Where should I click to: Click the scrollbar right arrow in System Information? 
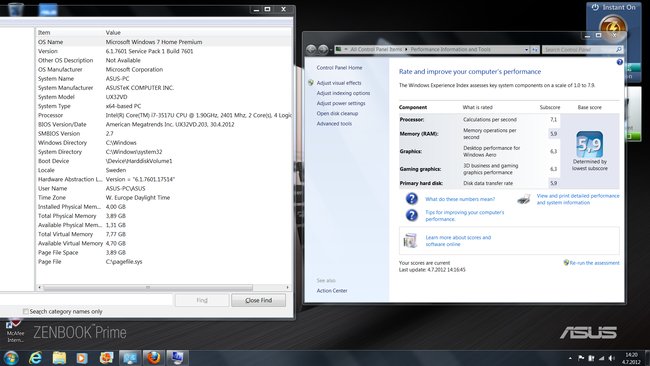click(x=288, y=287)
